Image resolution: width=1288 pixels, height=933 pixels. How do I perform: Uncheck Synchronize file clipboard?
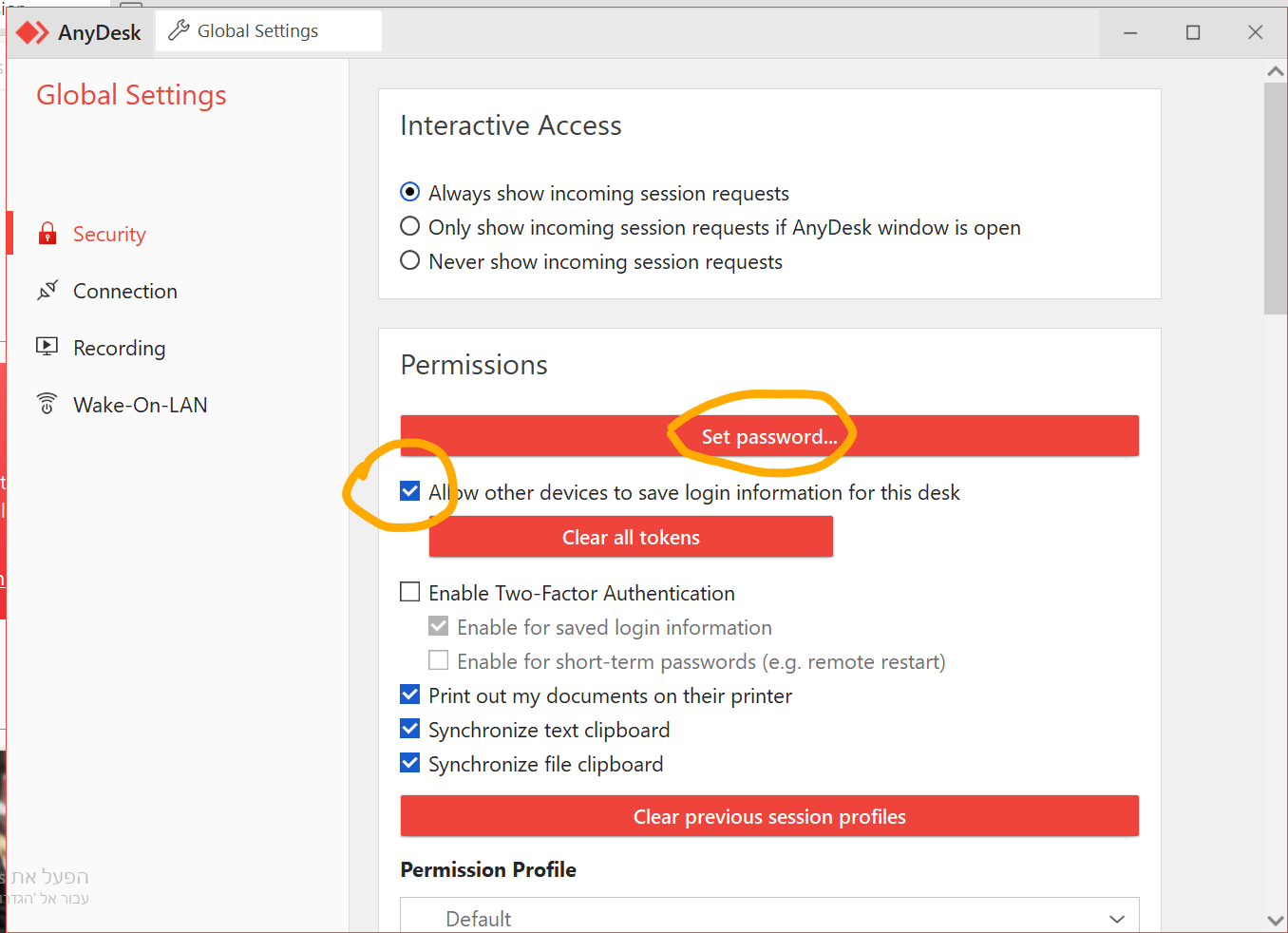pos(409,763)
